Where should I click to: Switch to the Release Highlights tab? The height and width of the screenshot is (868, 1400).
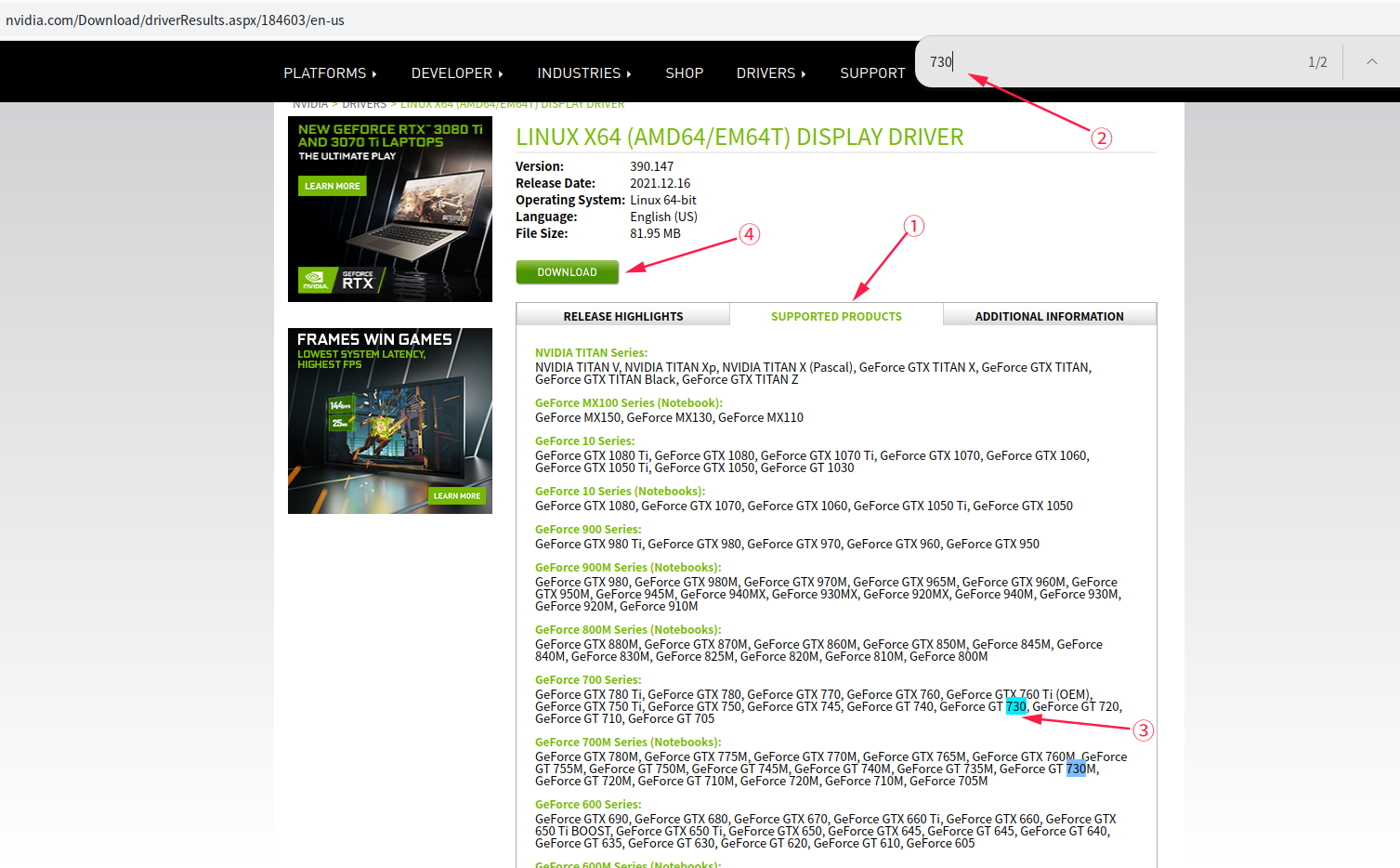tap(623, 316)
